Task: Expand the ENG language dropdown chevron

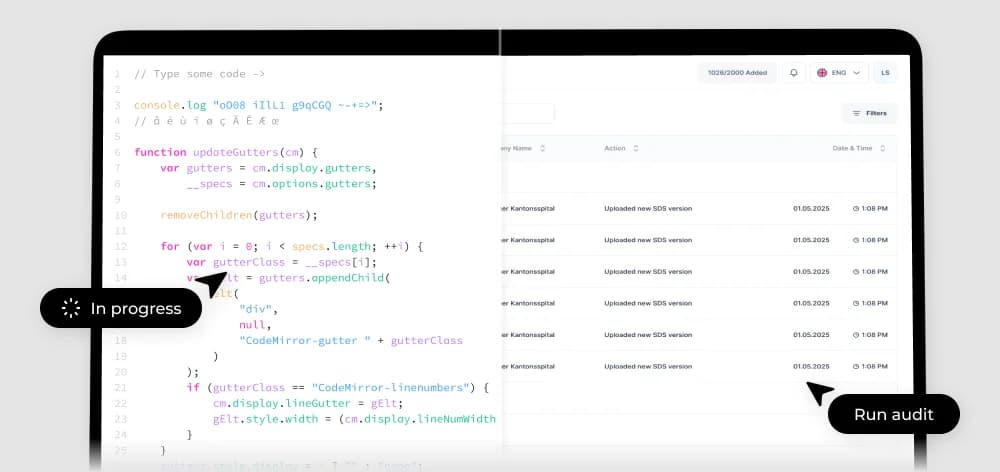Action: (x=856, y=73)
